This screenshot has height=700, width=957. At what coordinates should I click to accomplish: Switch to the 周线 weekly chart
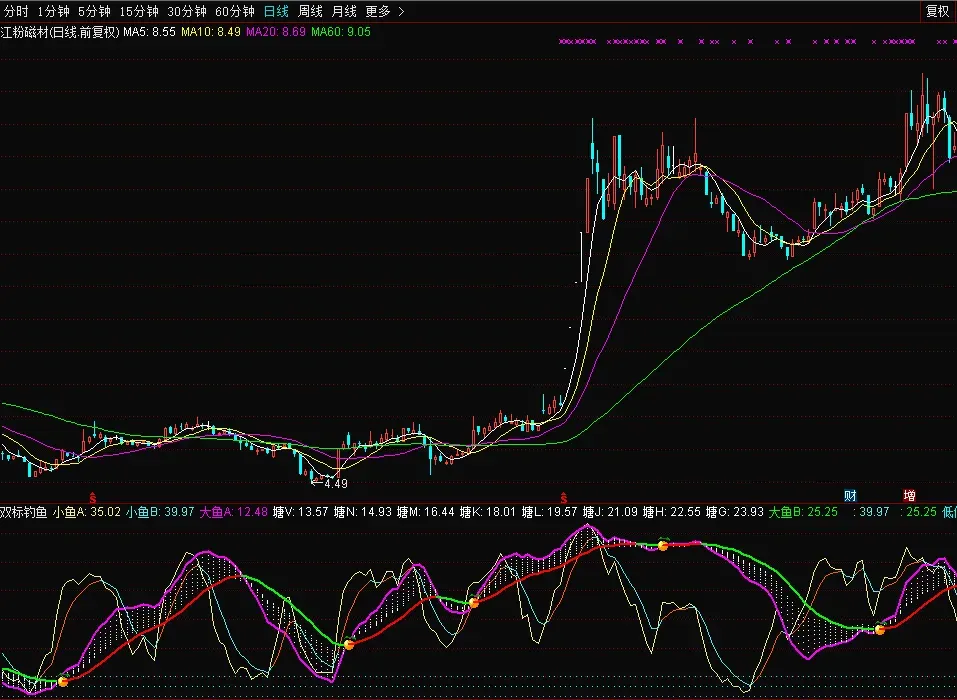[310, 12]
